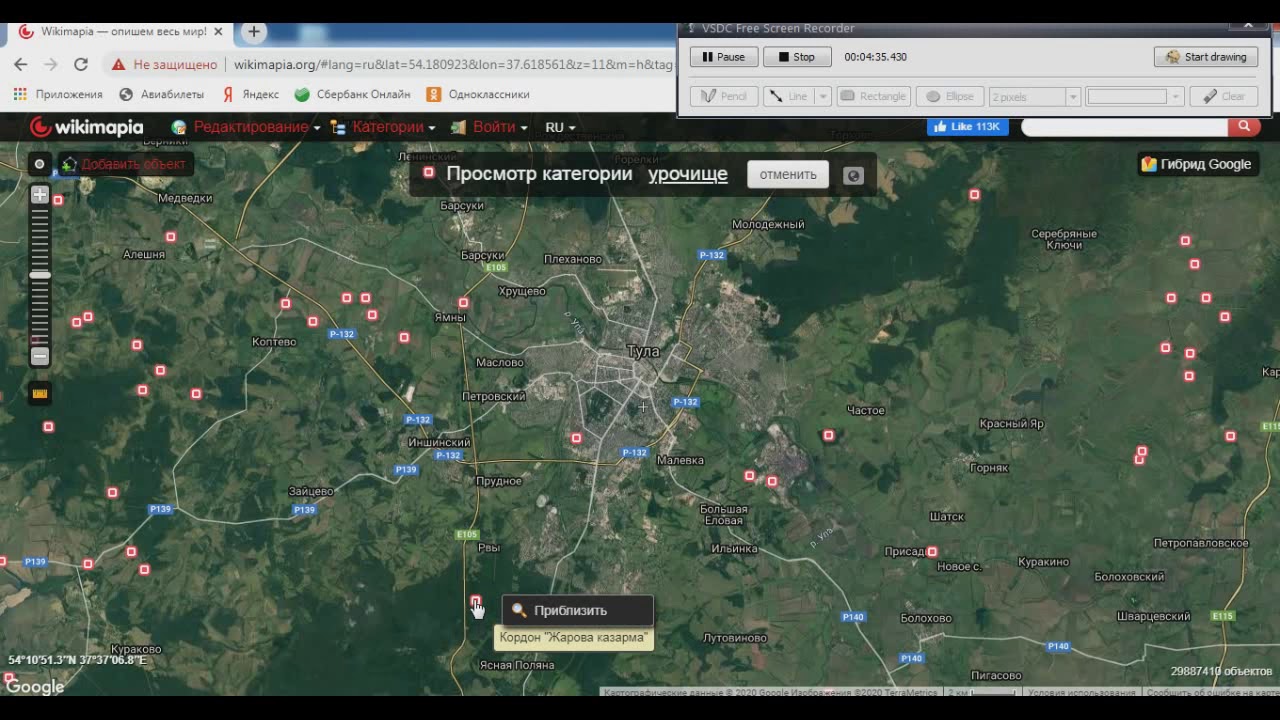Click the отменить button
Viewport: 1280px width, 720px height.
[788, 174]
